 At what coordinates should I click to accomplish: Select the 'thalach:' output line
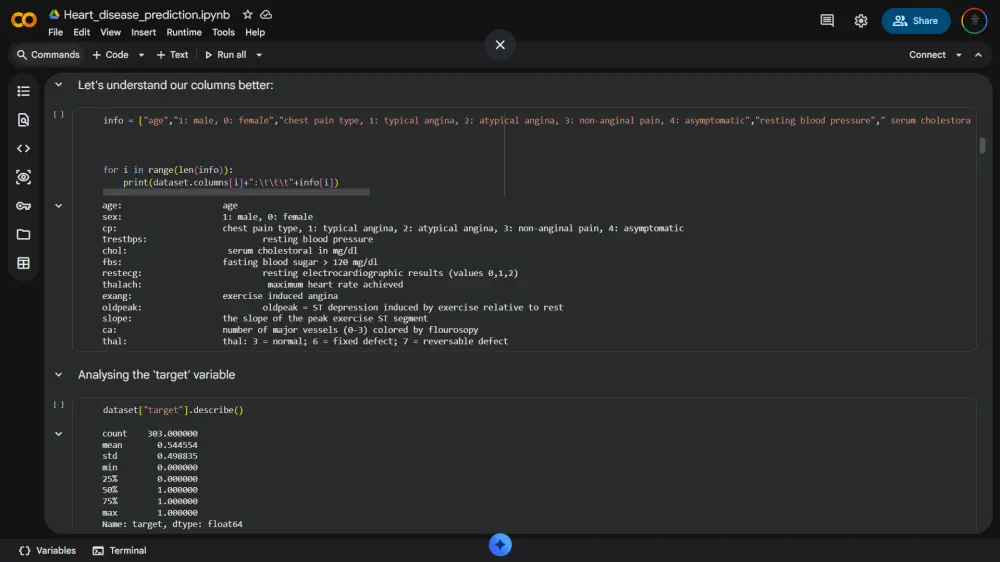tap(253, 285)
